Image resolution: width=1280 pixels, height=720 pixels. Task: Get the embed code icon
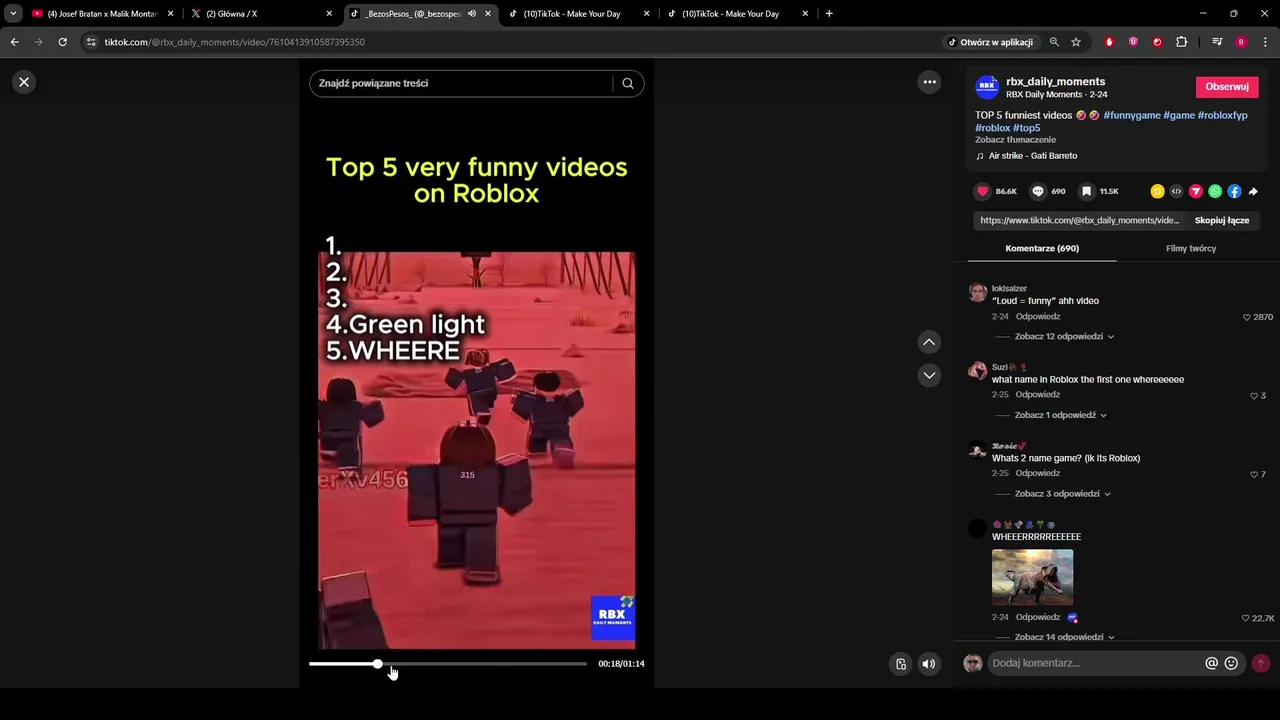pyautogui.click(x=1176, y=191)
